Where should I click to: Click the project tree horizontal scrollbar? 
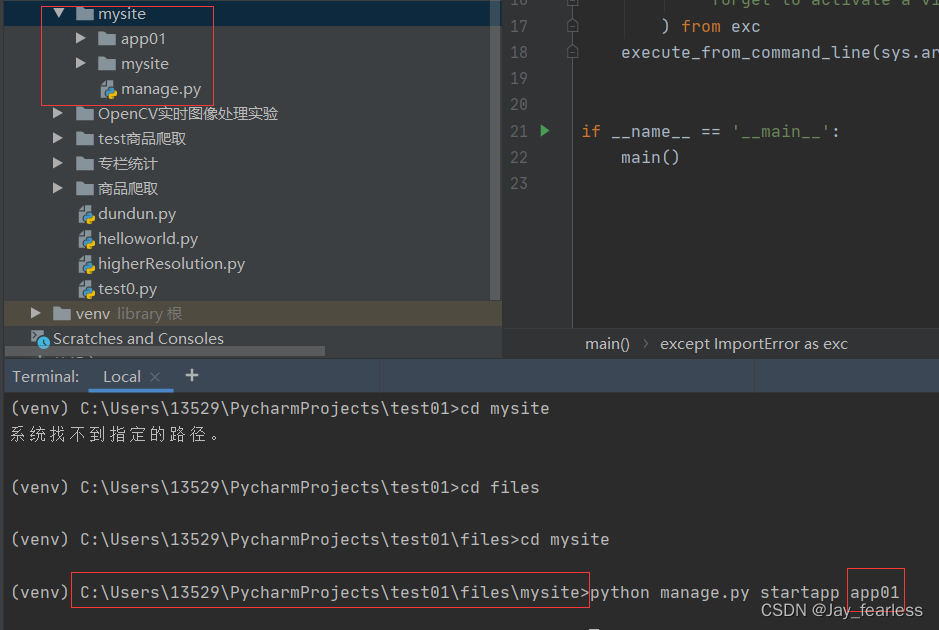(x=165, y=352)
